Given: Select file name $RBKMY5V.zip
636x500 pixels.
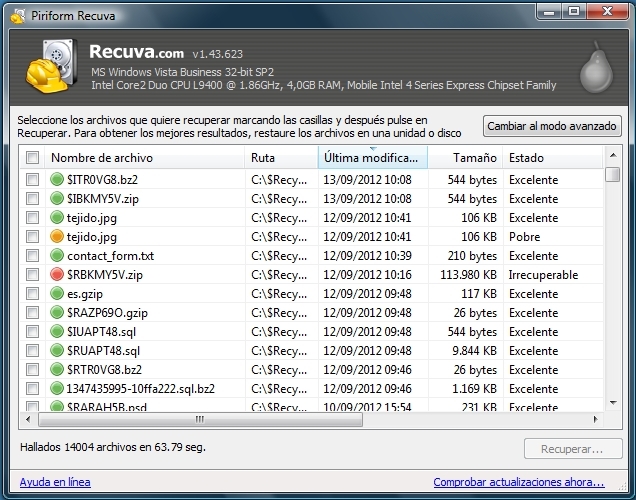Looking at the screenshot, I should (x=105, y=275).
